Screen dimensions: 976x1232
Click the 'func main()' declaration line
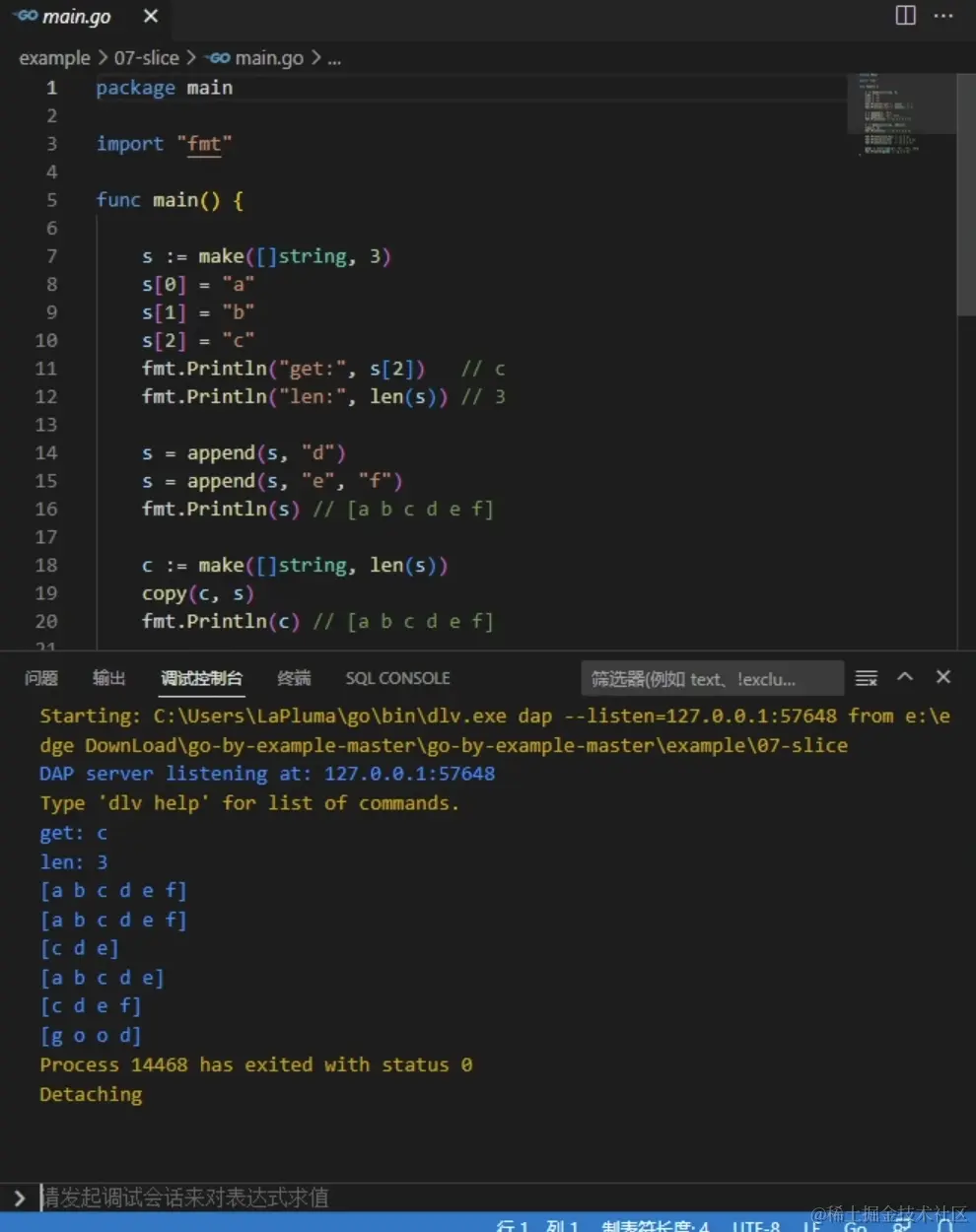pyautogui.click(x=170, y=200)
